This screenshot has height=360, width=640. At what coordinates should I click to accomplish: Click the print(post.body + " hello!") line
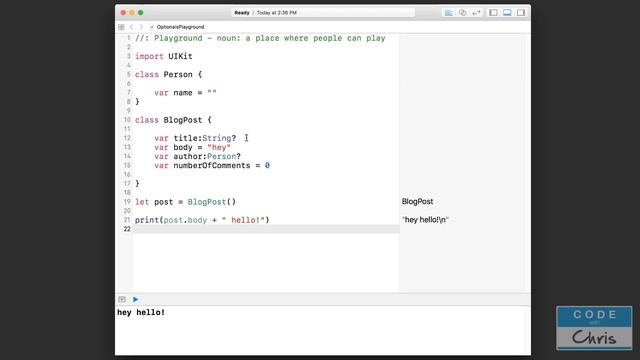tap(202, 220)
